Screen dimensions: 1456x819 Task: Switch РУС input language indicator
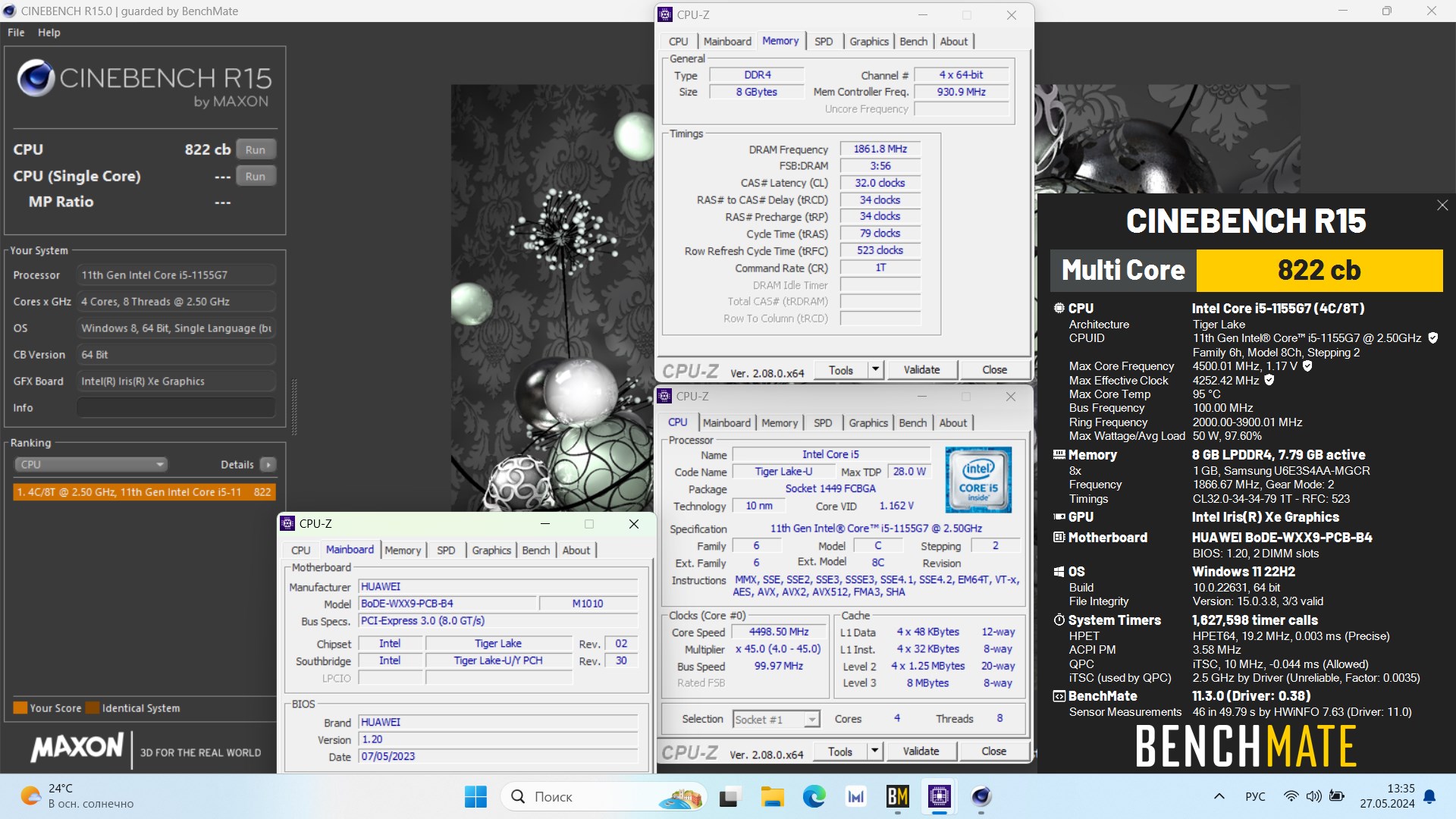[1255, 796]
